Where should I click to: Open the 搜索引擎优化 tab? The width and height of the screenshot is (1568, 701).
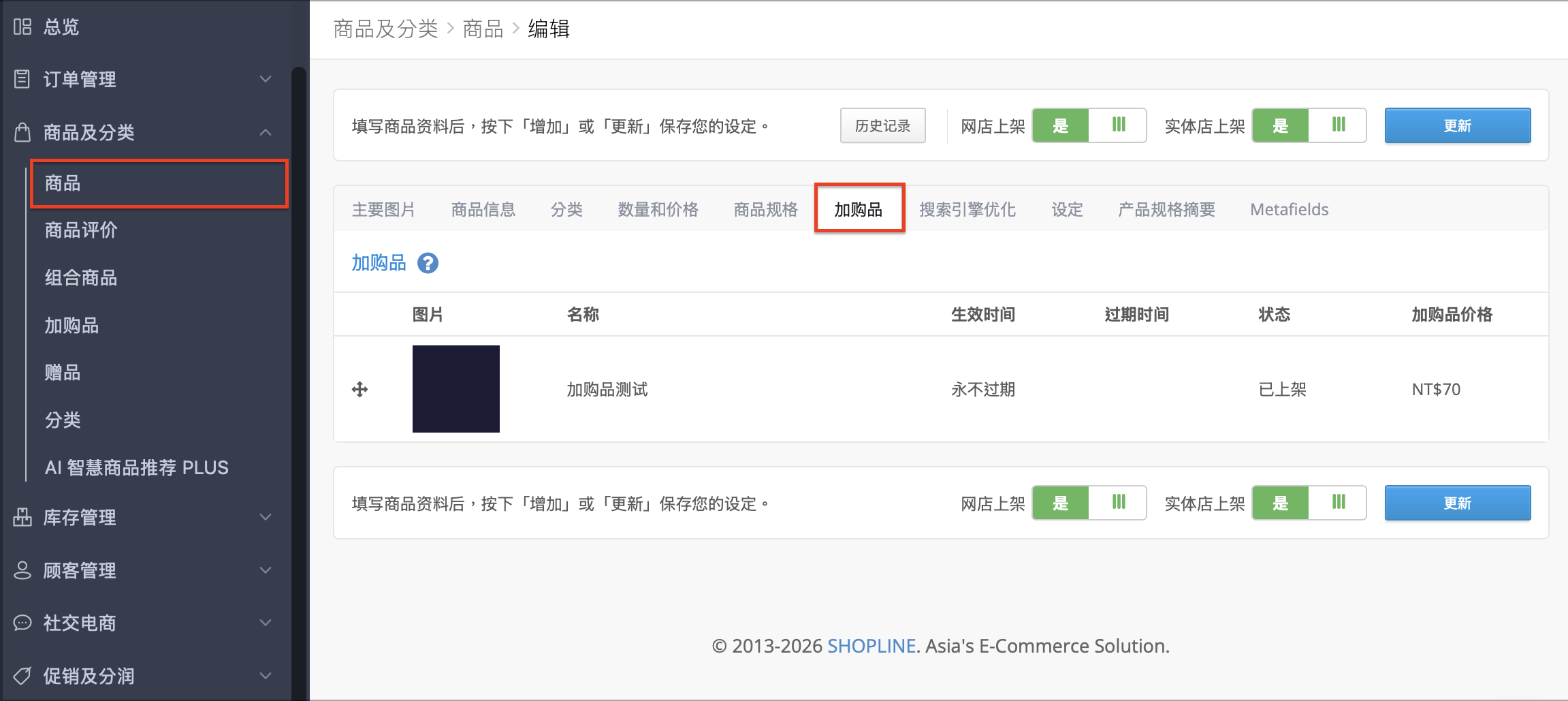tap(967, 209)
